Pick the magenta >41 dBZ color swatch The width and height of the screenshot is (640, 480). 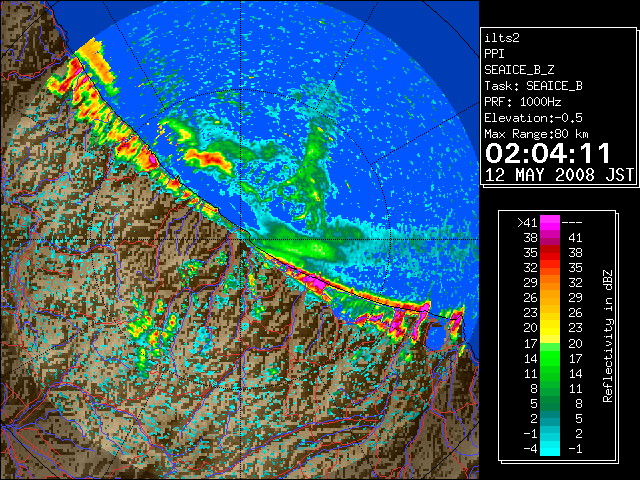coord(550,222)
